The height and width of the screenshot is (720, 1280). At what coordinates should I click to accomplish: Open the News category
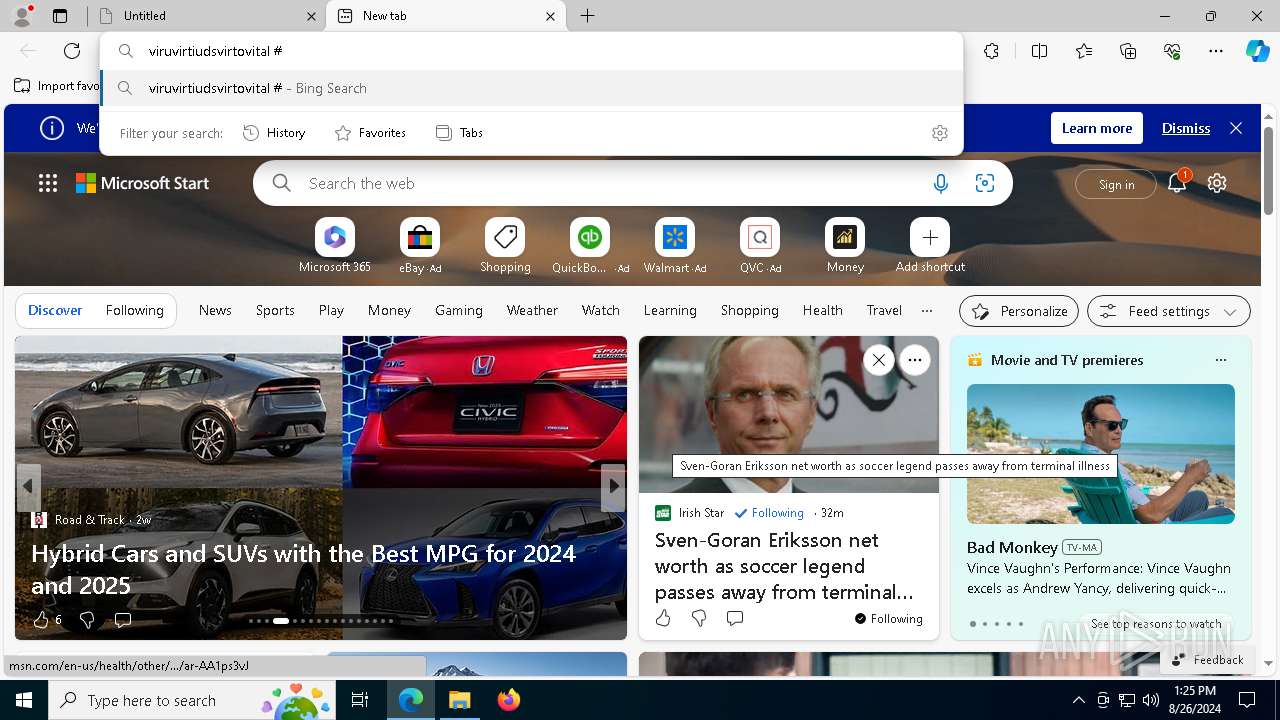coord(215,311)
